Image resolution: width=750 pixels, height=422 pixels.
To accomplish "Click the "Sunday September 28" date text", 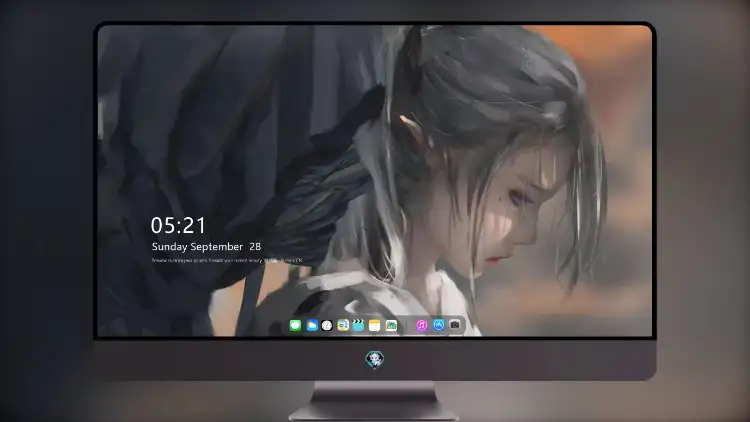I will (x=206, y=247).
